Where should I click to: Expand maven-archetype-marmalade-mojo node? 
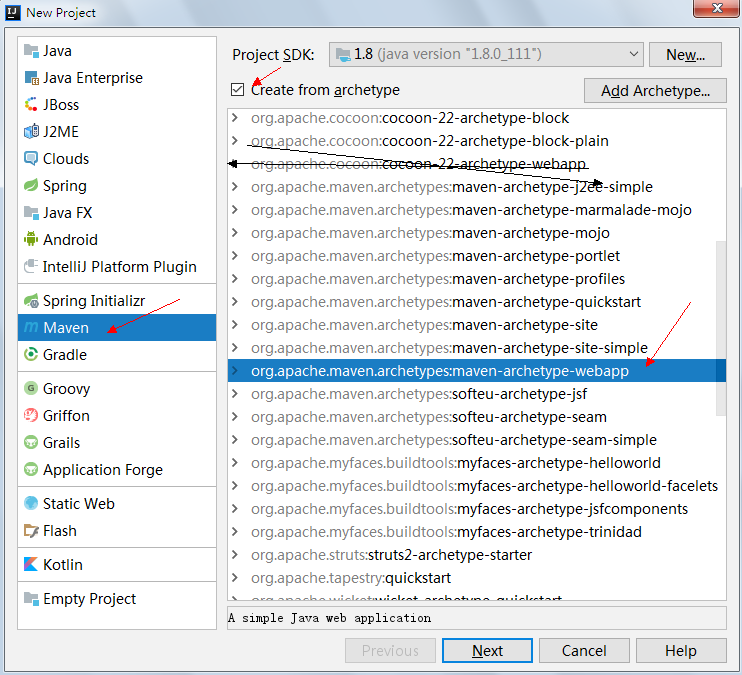coord(235,210)
